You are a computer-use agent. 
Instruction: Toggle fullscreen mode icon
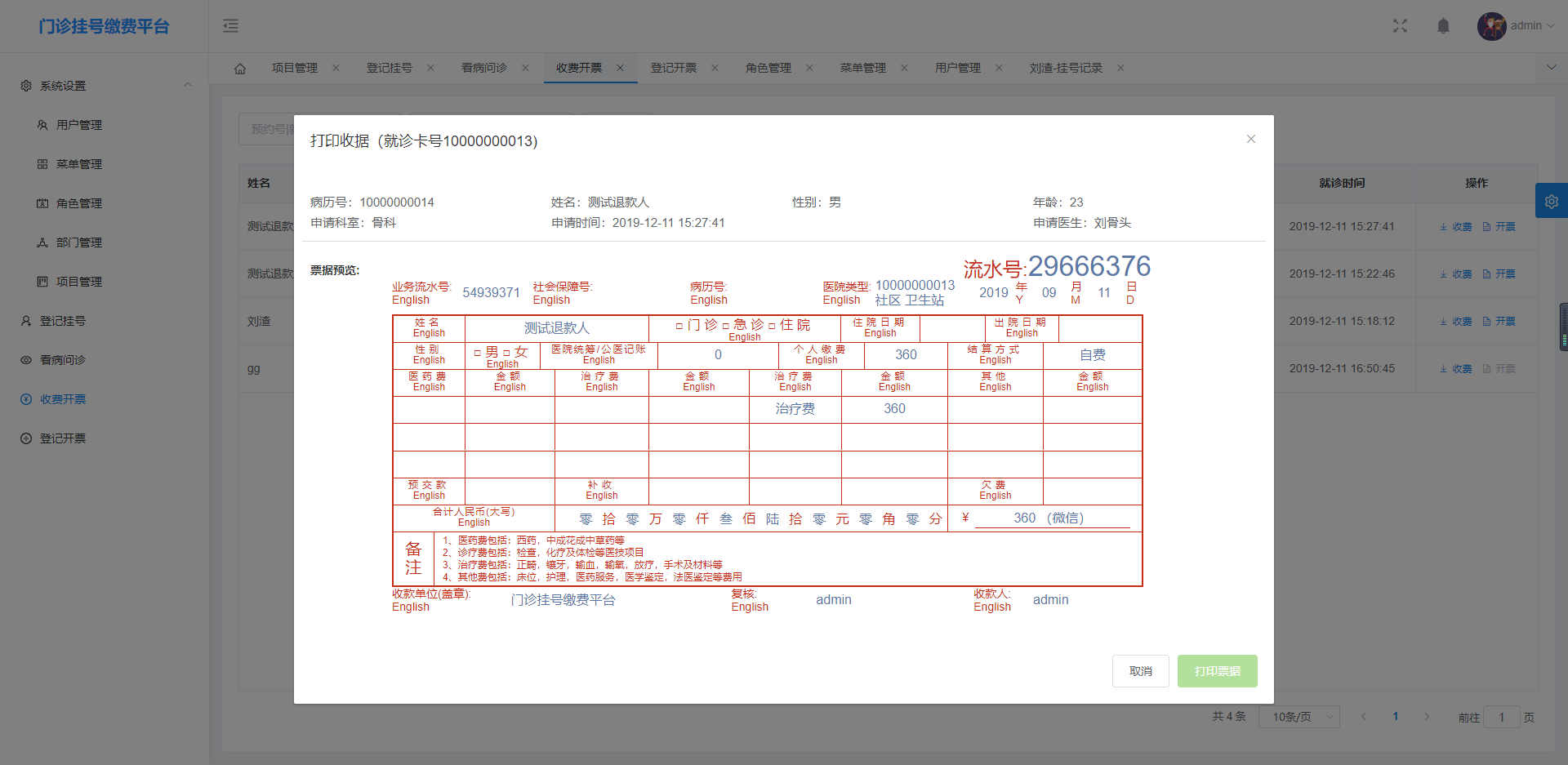tap(1400, 26)
